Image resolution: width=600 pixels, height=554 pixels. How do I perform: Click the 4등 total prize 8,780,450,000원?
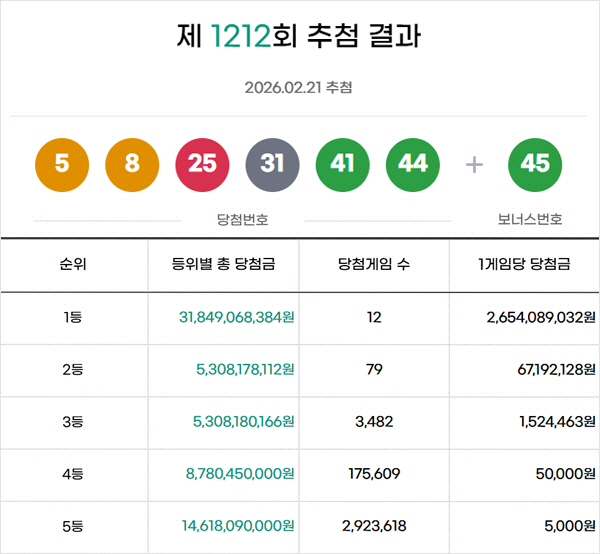coord(240,475)
